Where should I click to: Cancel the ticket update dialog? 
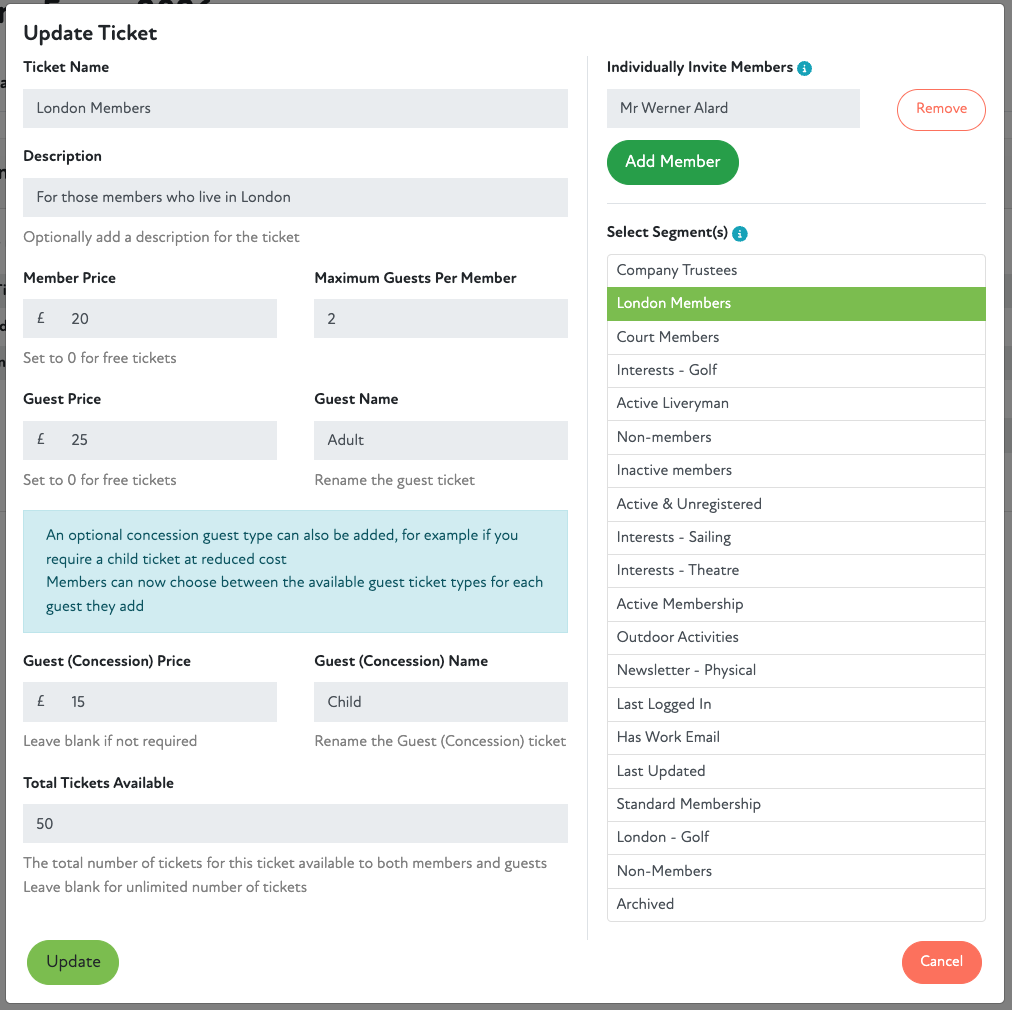(x=941, y=962)
